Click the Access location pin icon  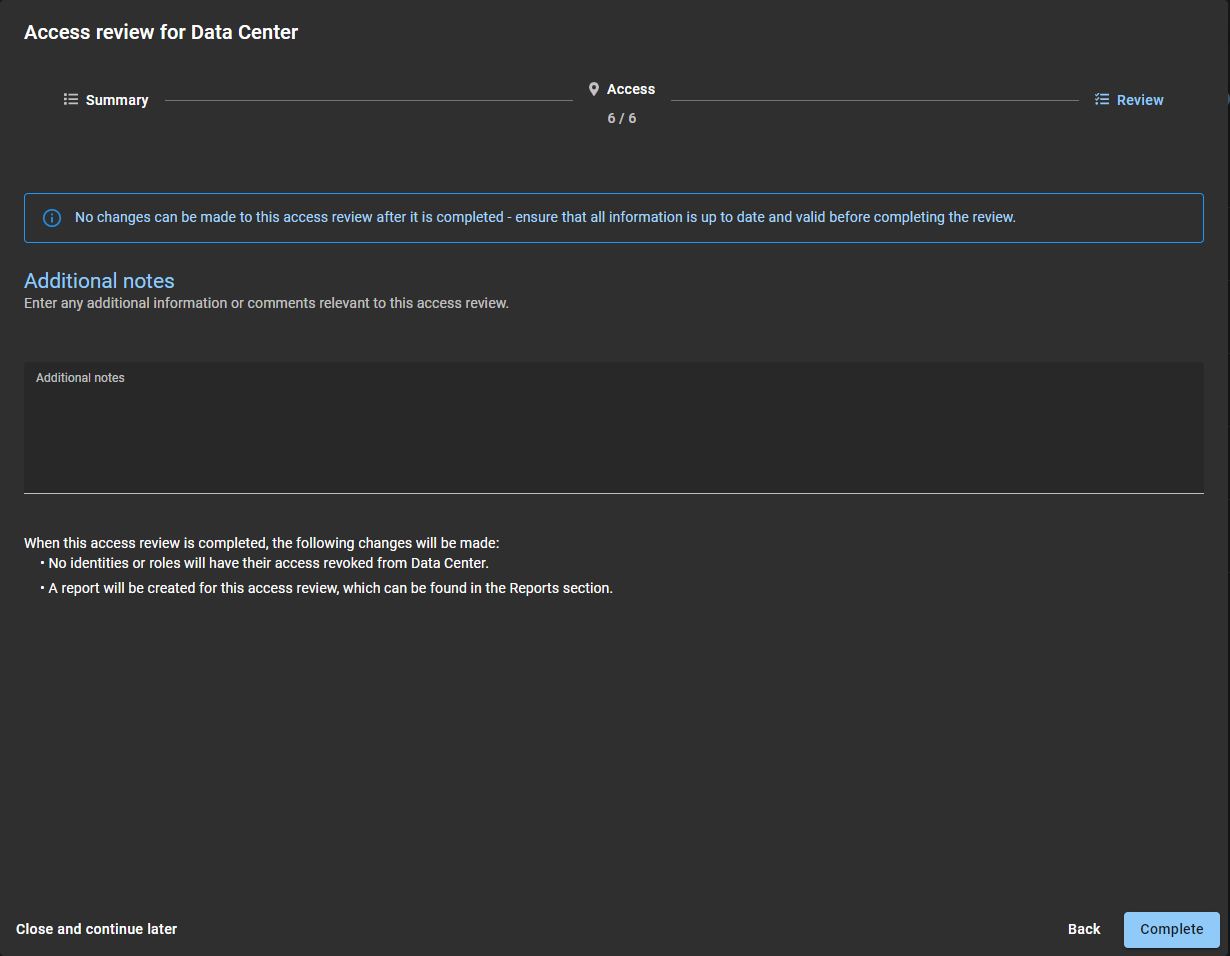(594, 90)
